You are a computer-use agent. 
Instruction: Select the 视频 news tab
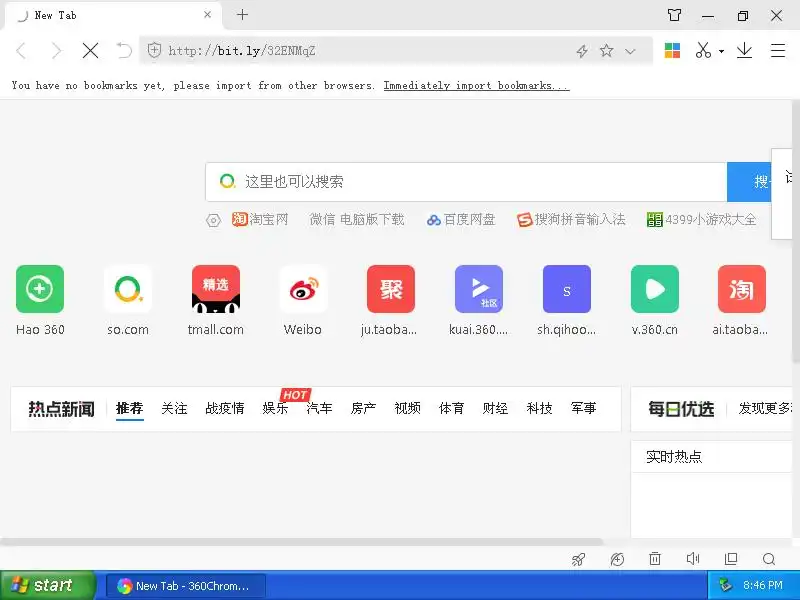point(407,408)
